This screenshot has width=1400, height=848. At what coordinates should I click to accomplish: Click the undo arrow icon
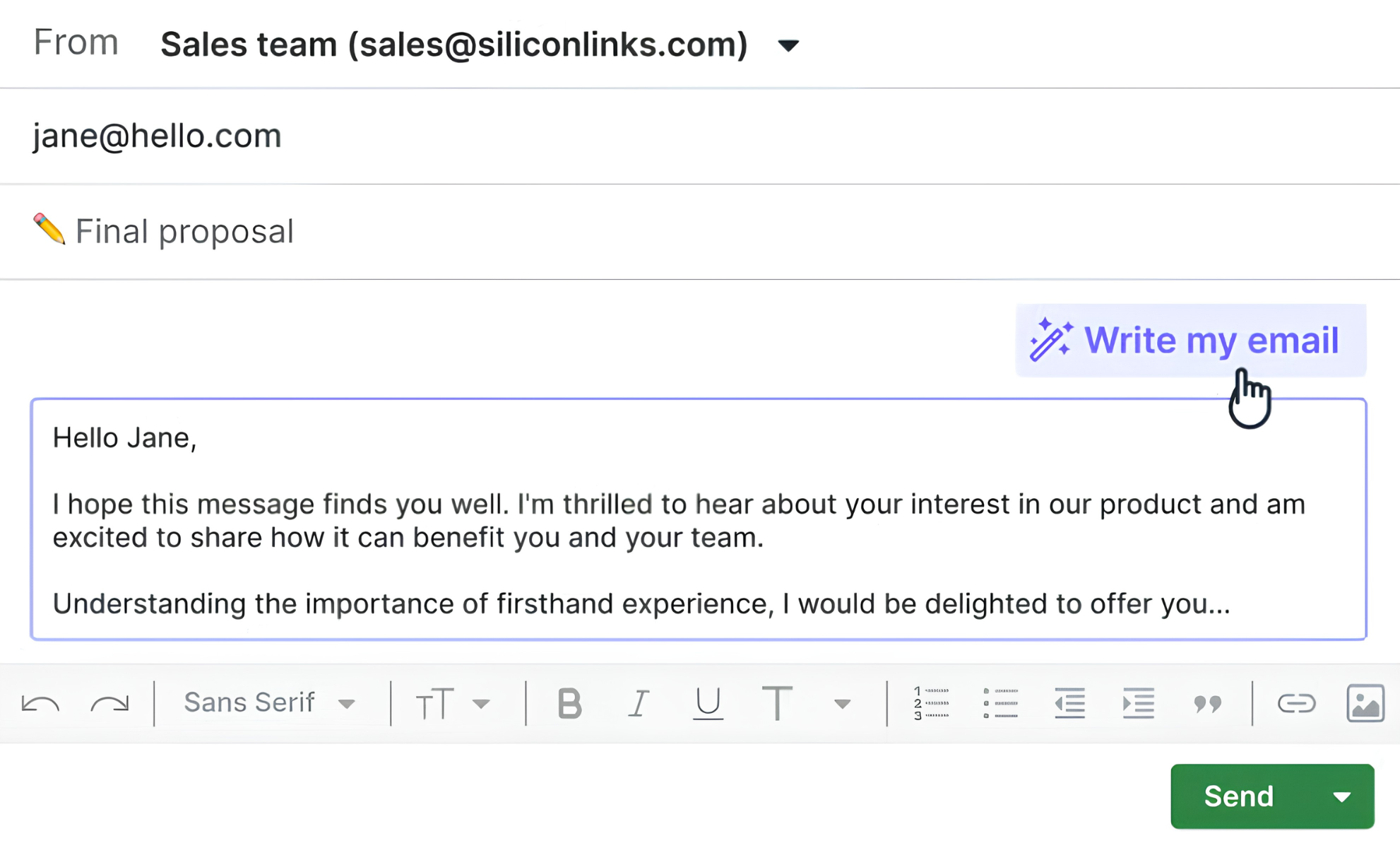click(40, 704)
